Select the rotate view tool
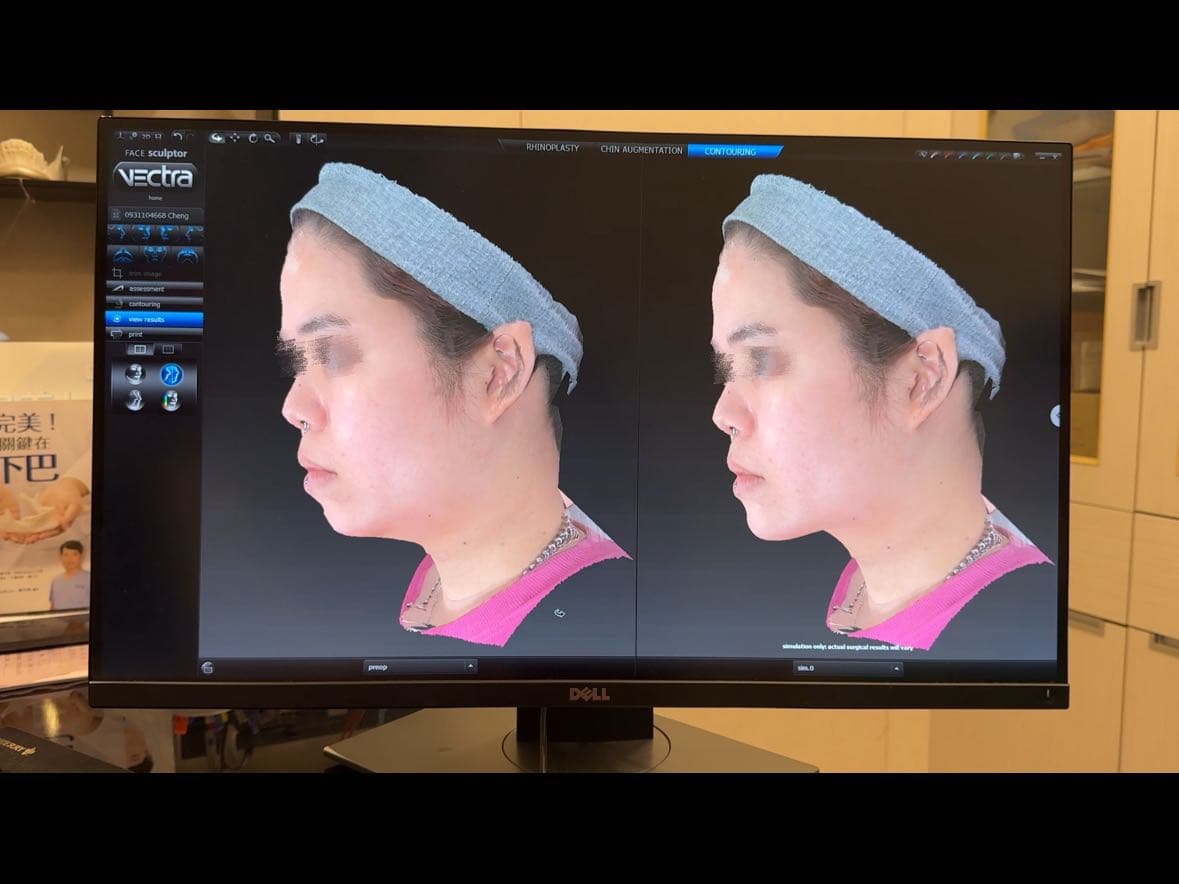This screenshot has width=1179, height=884. [253, 138]
